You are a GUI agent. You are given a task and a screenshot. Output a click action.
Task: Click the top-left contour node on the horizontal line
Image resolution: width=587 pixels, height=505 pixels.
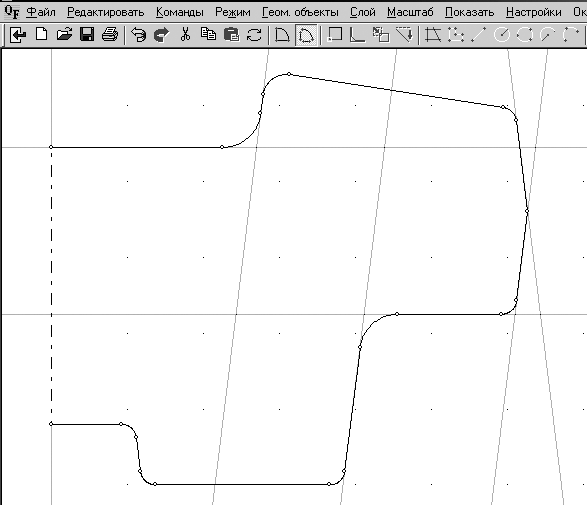[51, 147]
